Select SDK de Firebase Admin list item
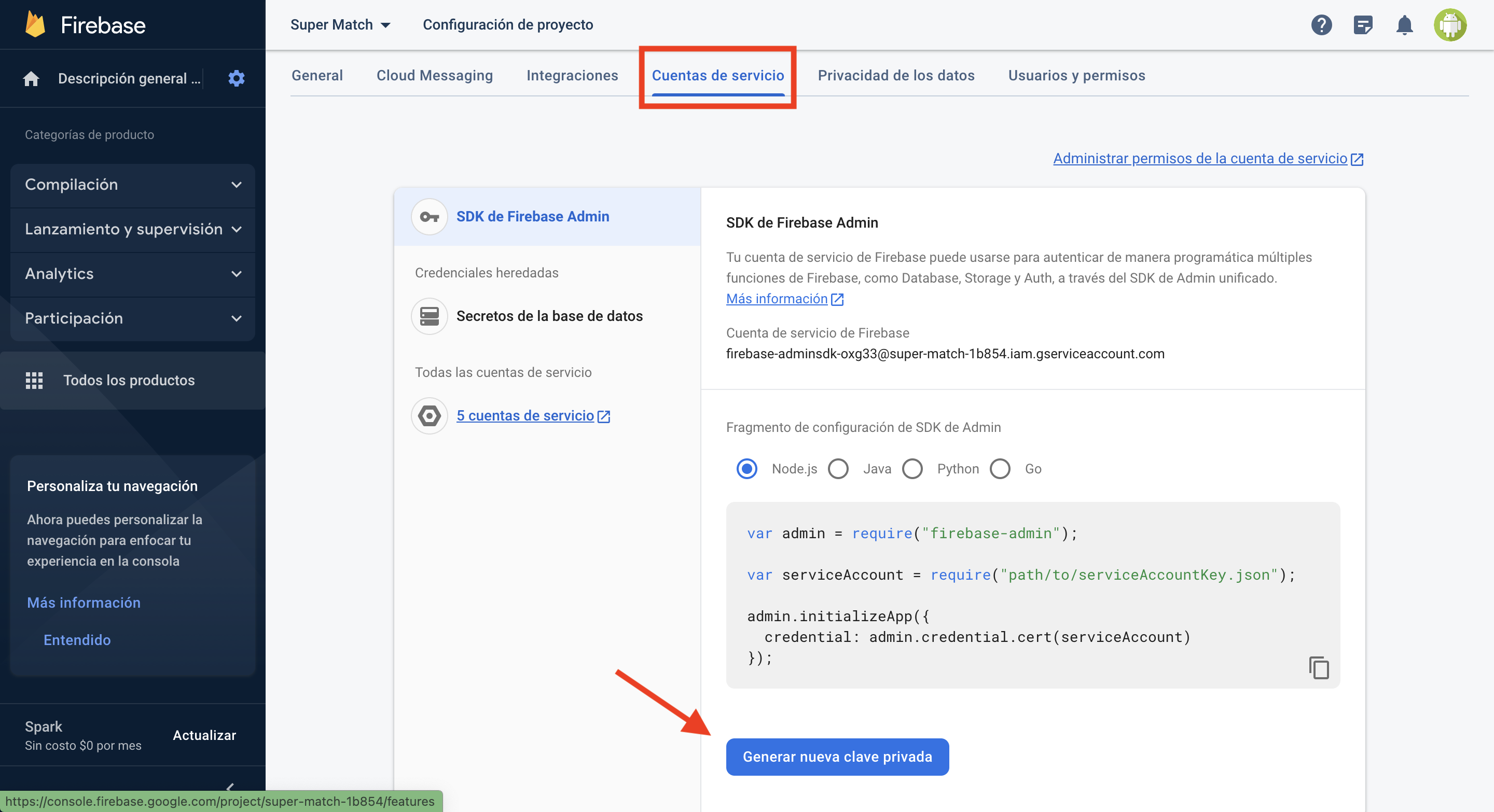Image resolution: width=1494 pixels, height=812 pixels. (547, 217)
